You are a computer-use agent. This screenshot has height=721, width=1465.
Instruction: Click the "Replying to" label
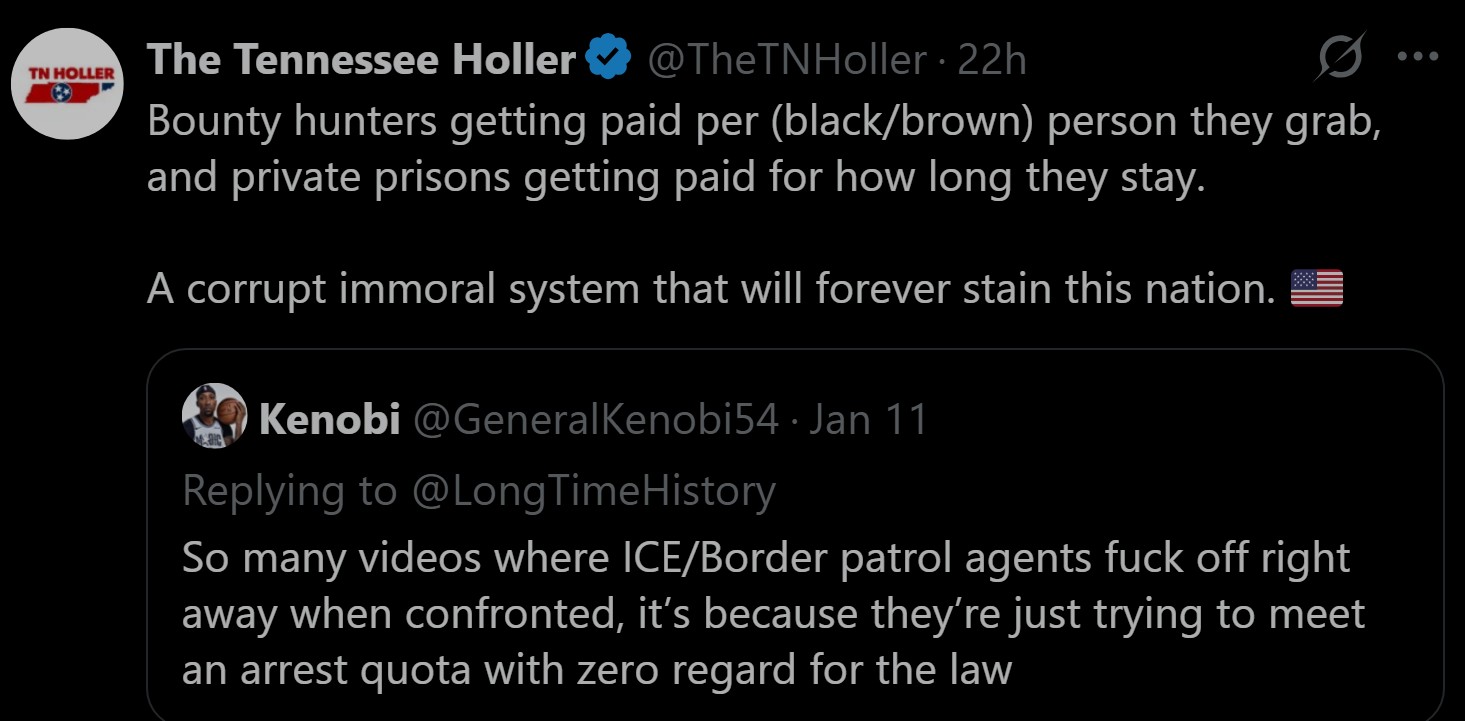(x=289, y=490)
